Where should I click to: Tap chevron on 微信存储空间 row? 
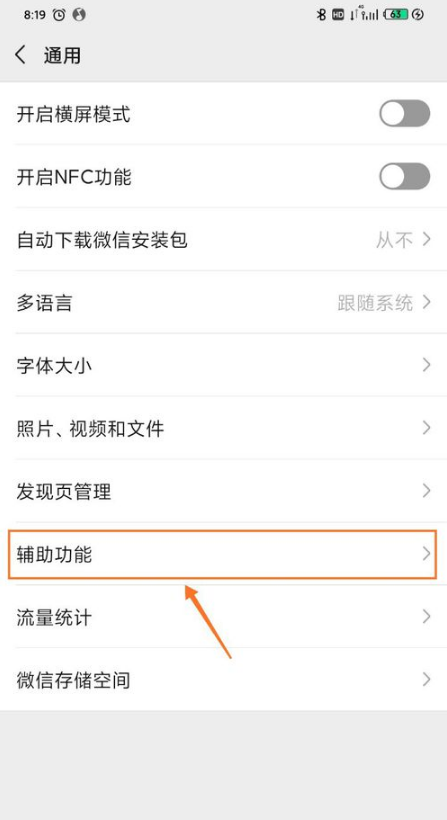[x=427, y=679]
